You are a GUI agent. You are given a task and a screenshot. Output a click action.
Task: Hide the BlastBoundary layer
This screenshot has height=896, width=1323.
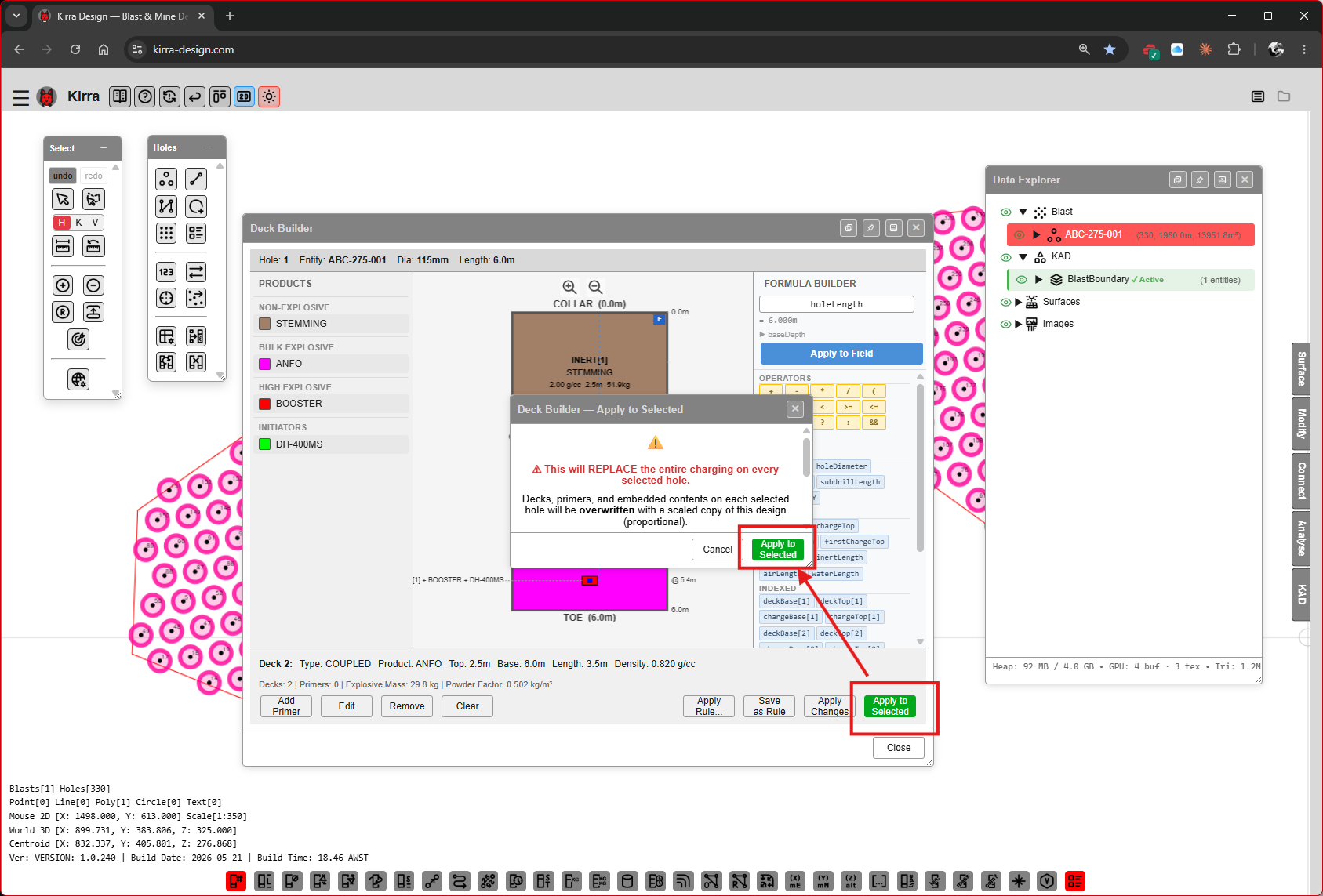1021,280
